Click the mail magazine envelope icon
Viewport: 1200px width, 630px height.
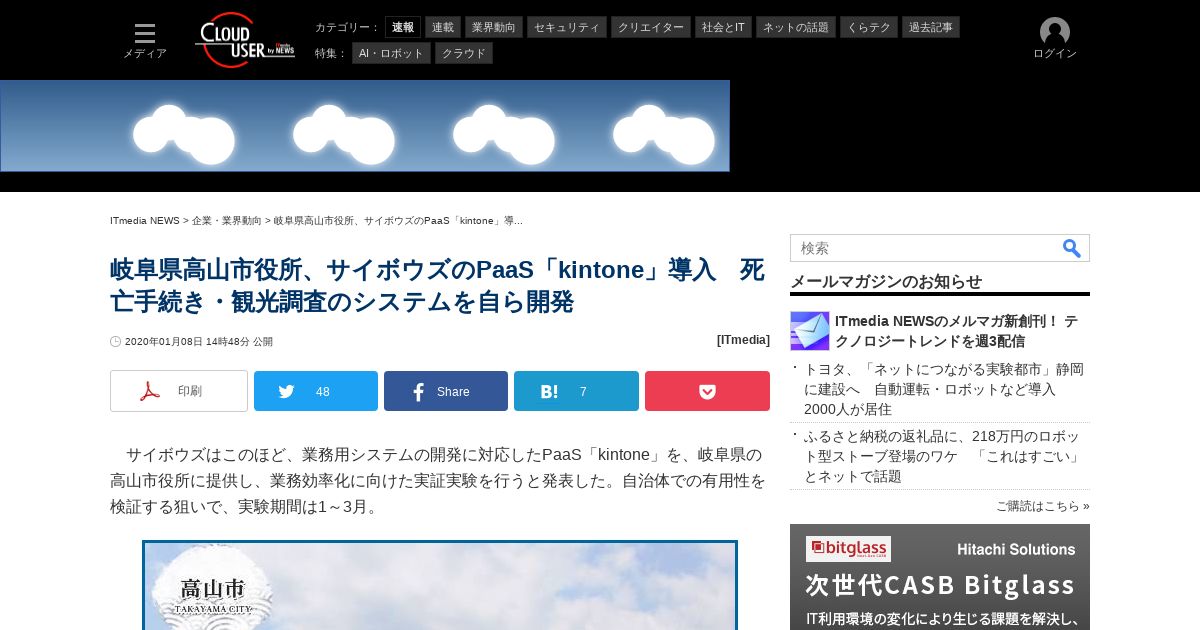810,331
